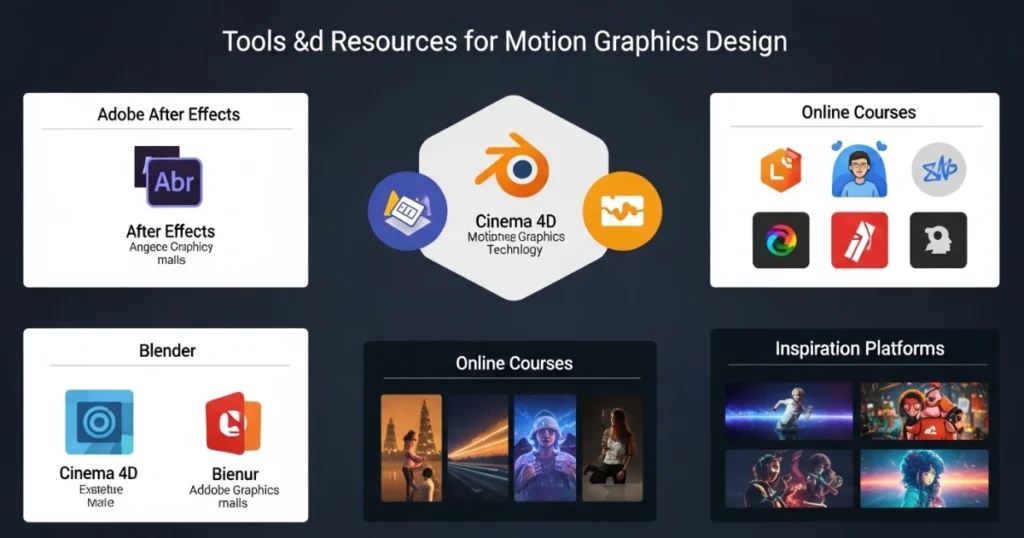Open the orange hexagon L course icon
The image size is (1024, 538).
tap(780, 170)
